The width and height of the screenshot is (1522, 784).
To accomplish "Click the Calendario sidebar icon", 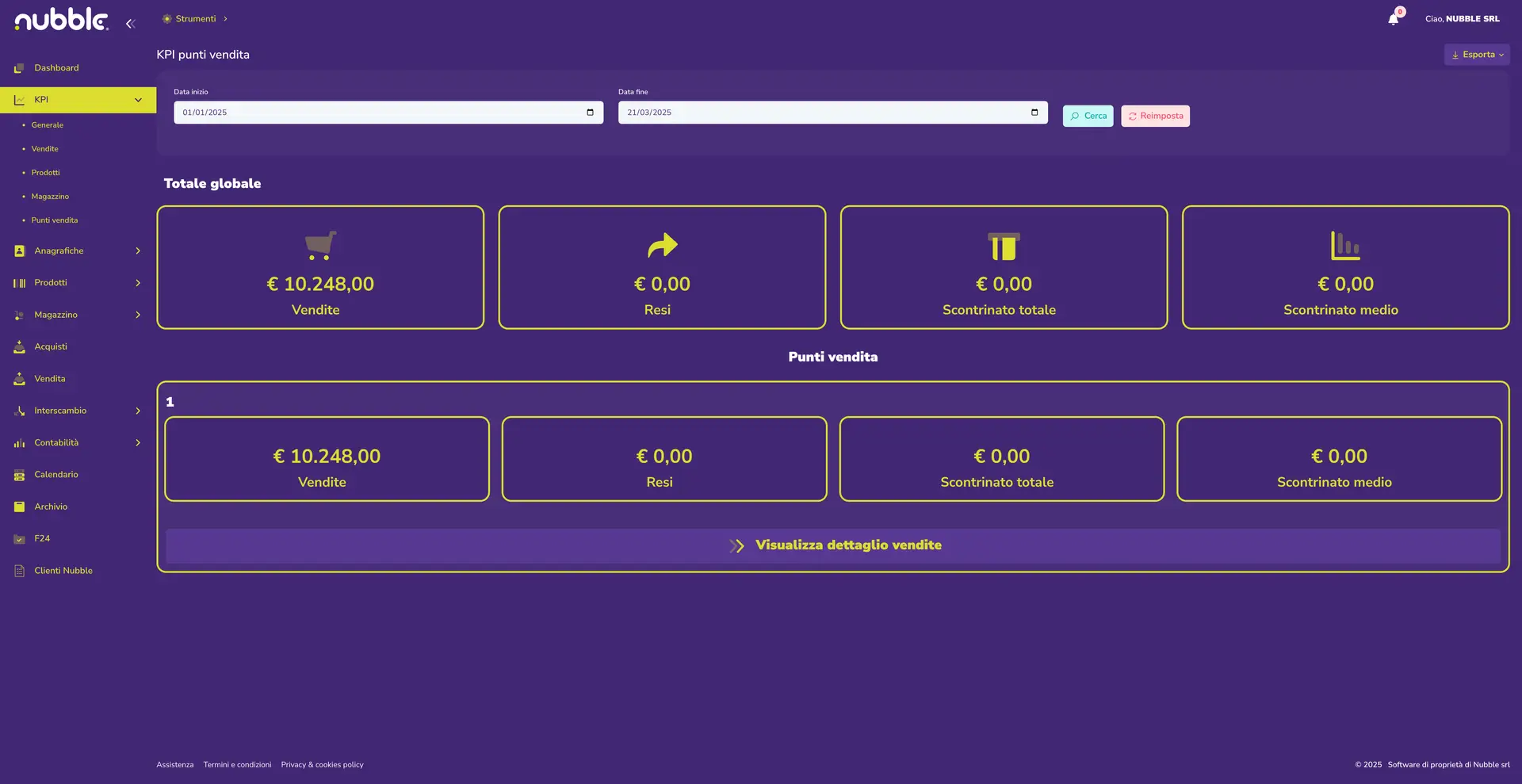I will pos(19,475).
